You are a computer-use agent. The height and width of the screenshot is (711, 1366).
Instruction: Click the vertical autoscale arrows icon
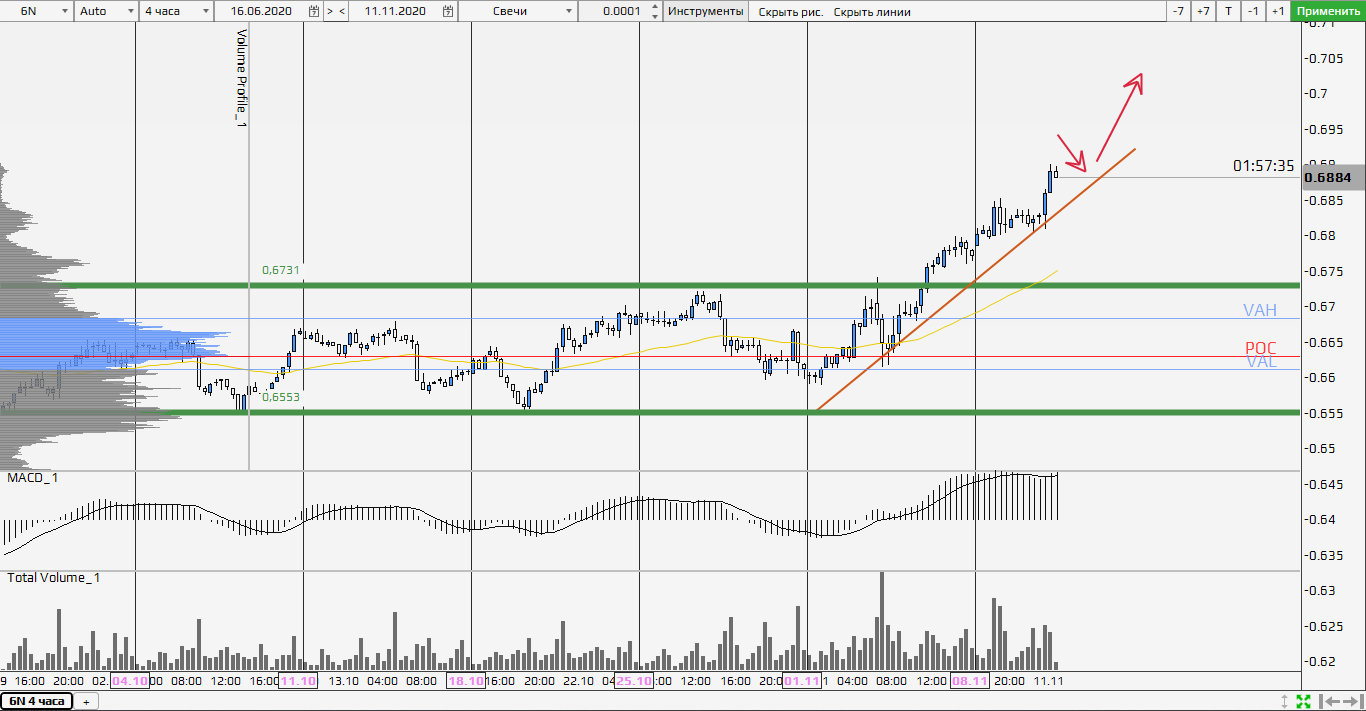pyautogui.click(x=1285, y=701)
